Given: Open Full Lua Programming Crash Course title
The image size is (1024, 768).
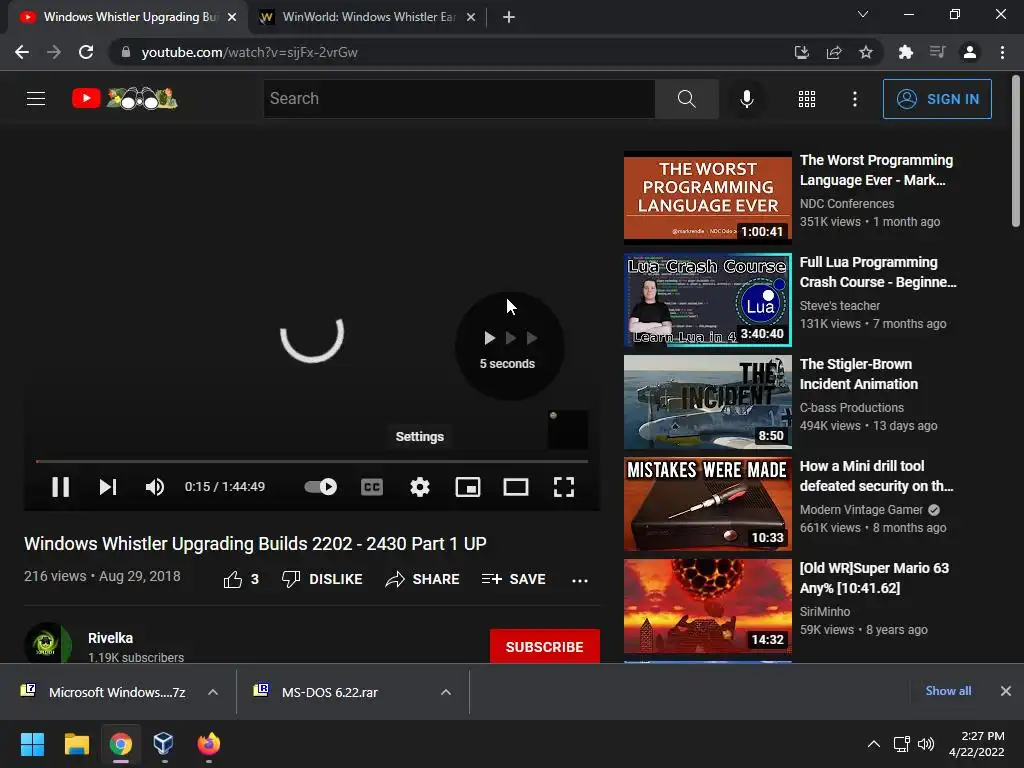Looking at the screenshot, I should [x=878, y=272].
